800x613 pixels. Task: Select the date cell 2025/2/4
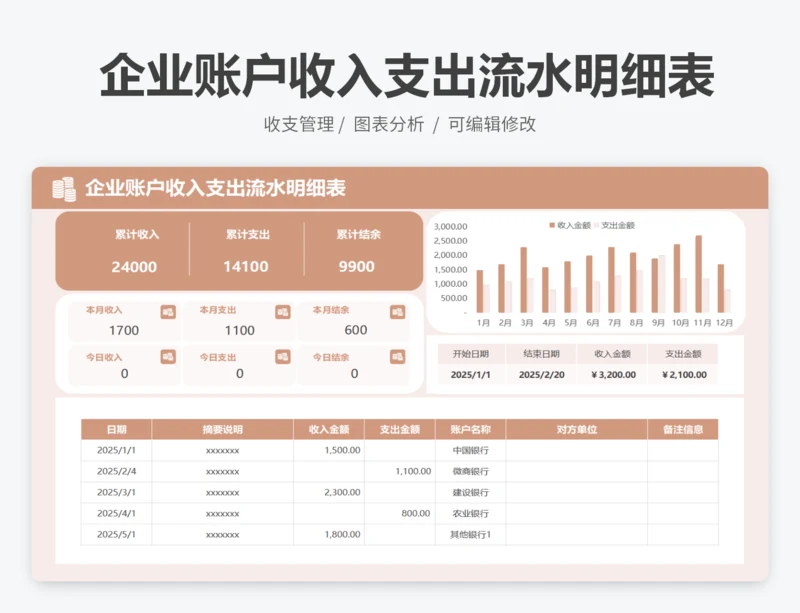[x=116, y=471]
